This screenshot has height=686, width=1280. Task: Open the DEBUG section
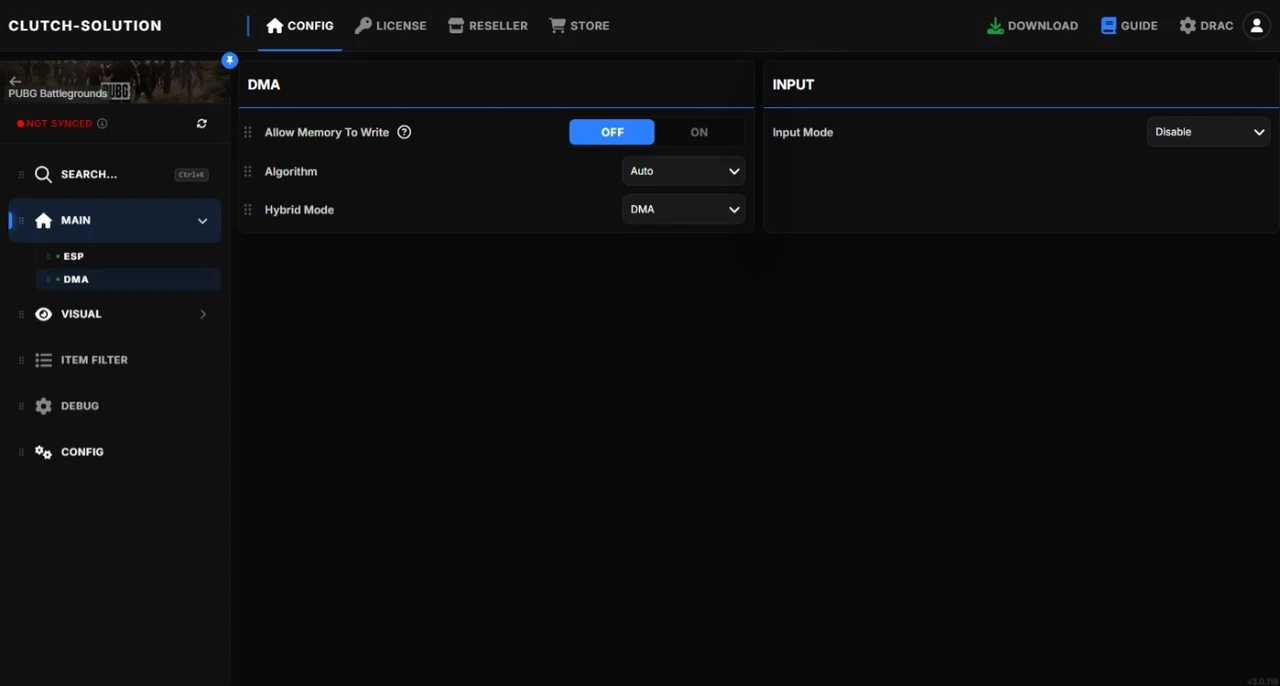click(x=115, y=406)
